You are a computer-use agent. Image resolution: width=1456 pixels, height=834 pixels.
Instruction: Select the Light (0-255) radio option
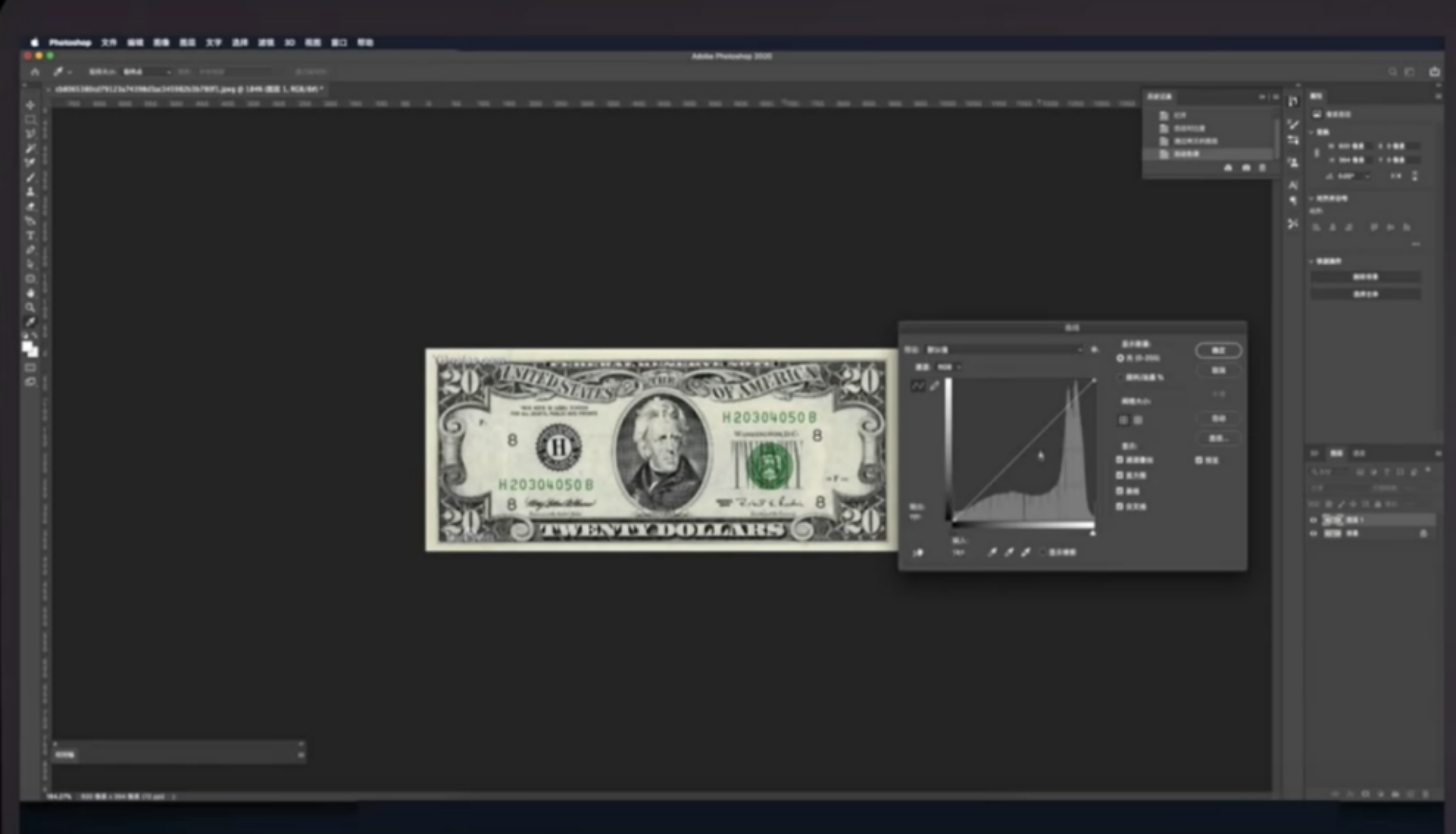click(x=1120, y=359)
